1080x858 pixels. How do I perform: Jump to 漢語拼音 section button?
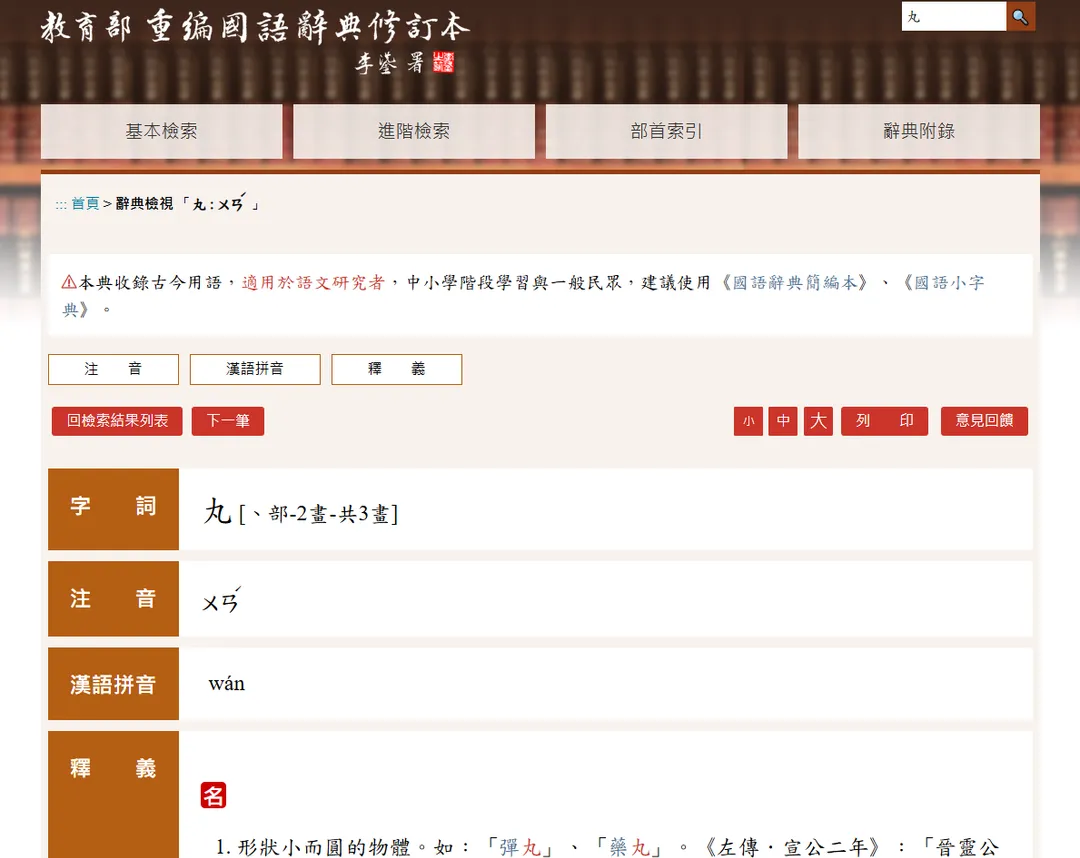[x=255, y=369]
